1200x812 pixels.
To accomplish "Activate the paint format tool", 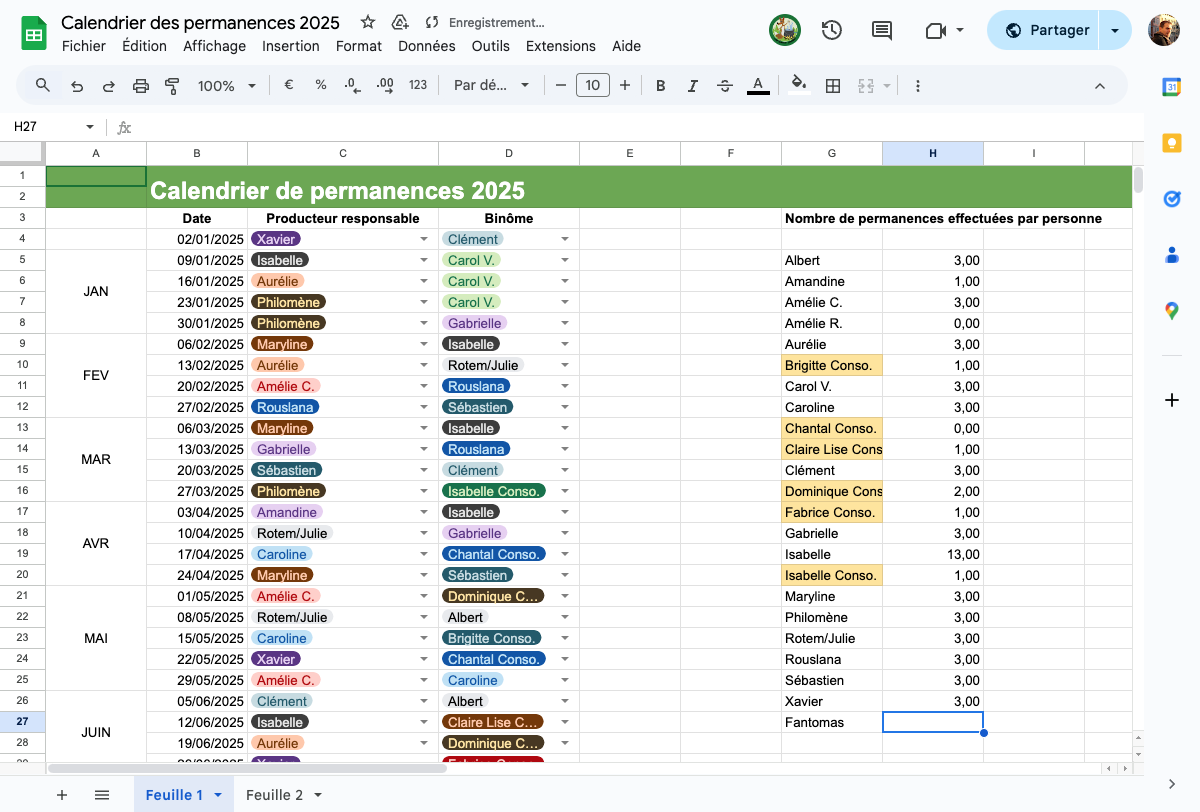I will 172,86.
